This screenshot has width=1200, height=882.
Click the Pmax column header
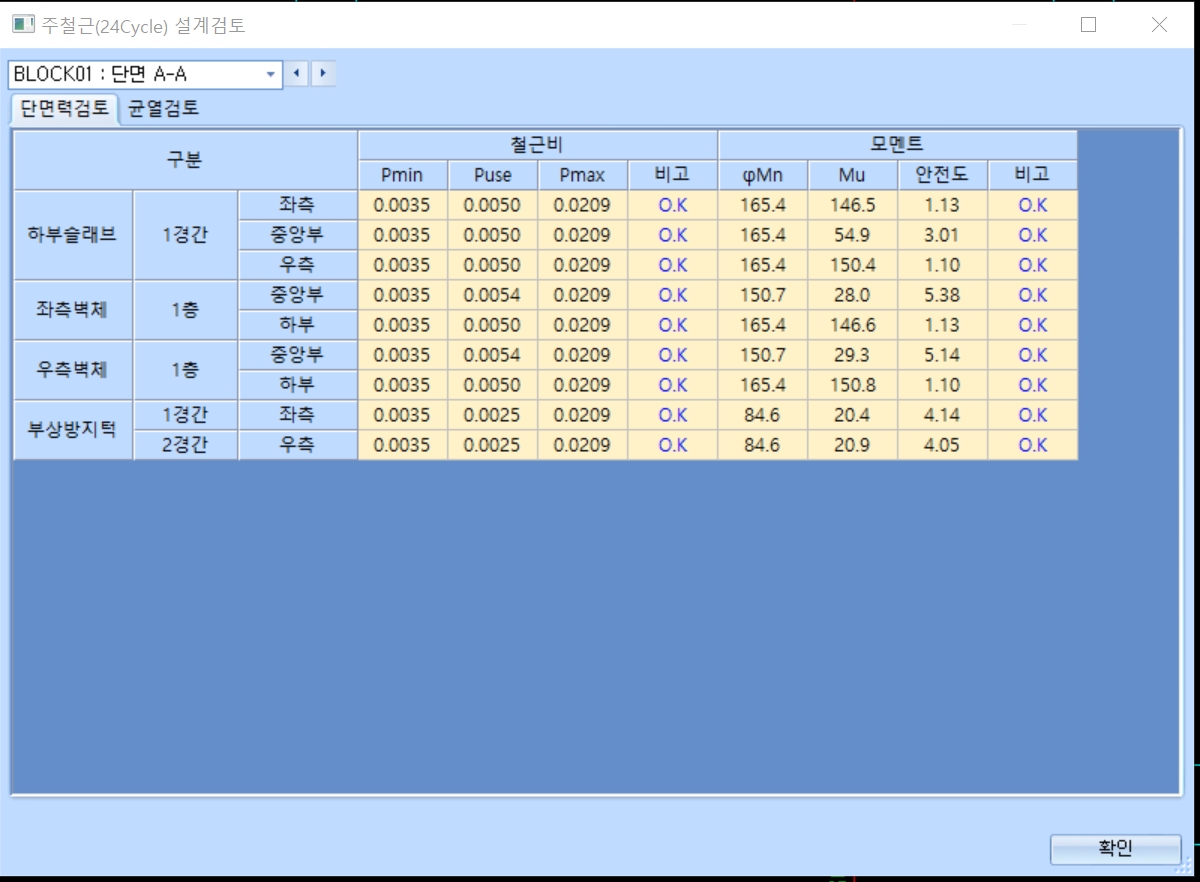(583, 175)
